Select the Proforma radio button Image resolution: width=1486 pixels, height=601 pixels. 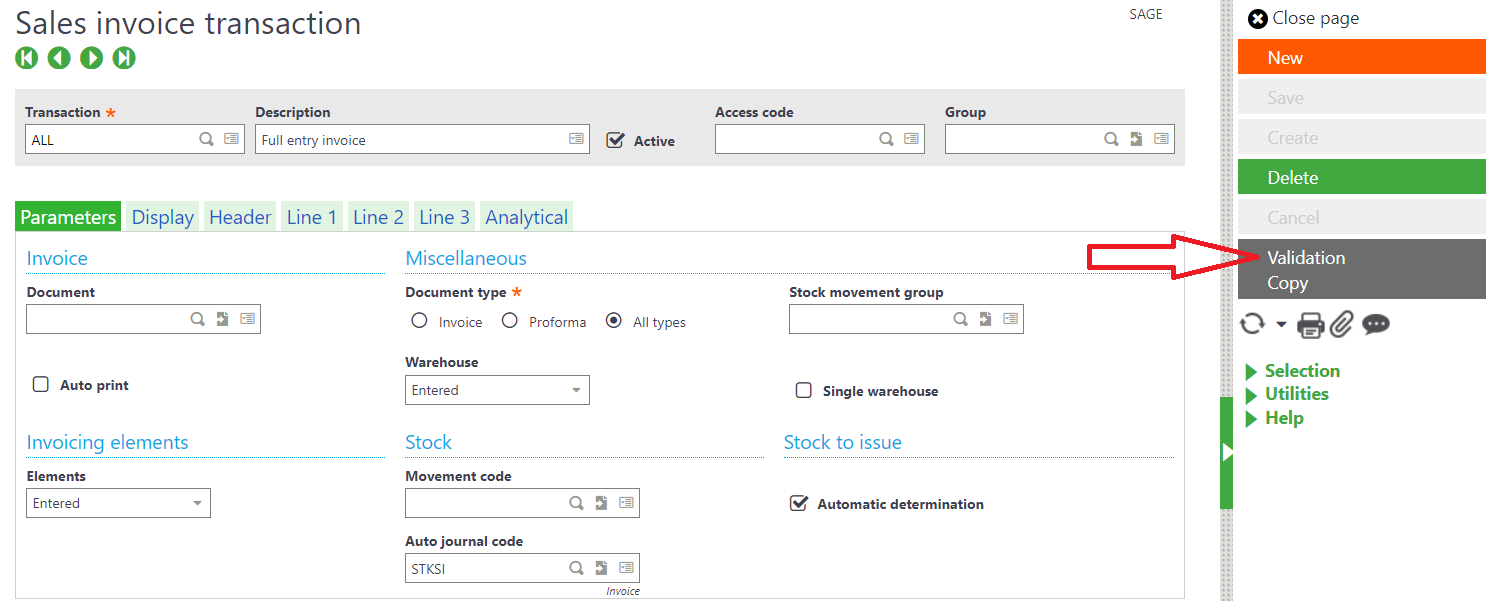click(511, 320)
